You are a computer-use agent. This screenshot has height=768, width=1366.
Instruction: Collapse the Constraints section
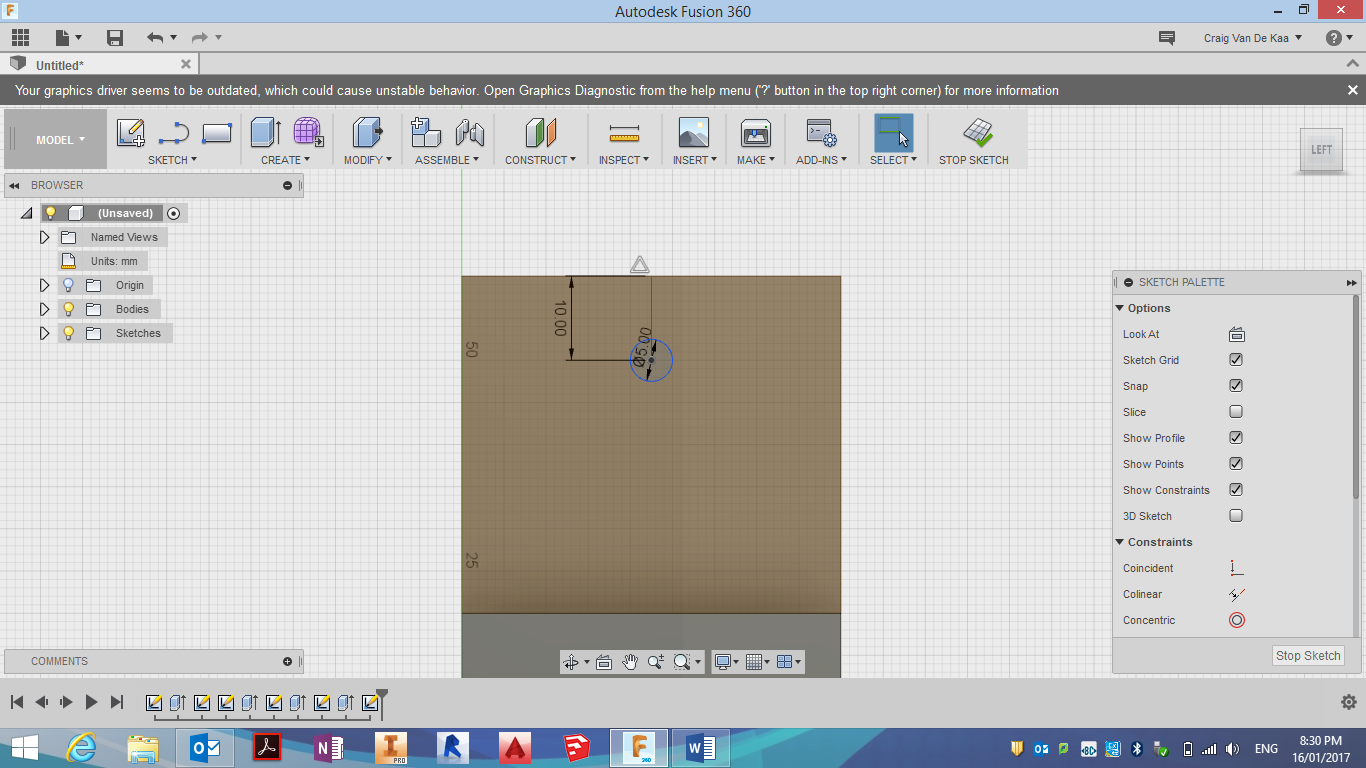1120,542
